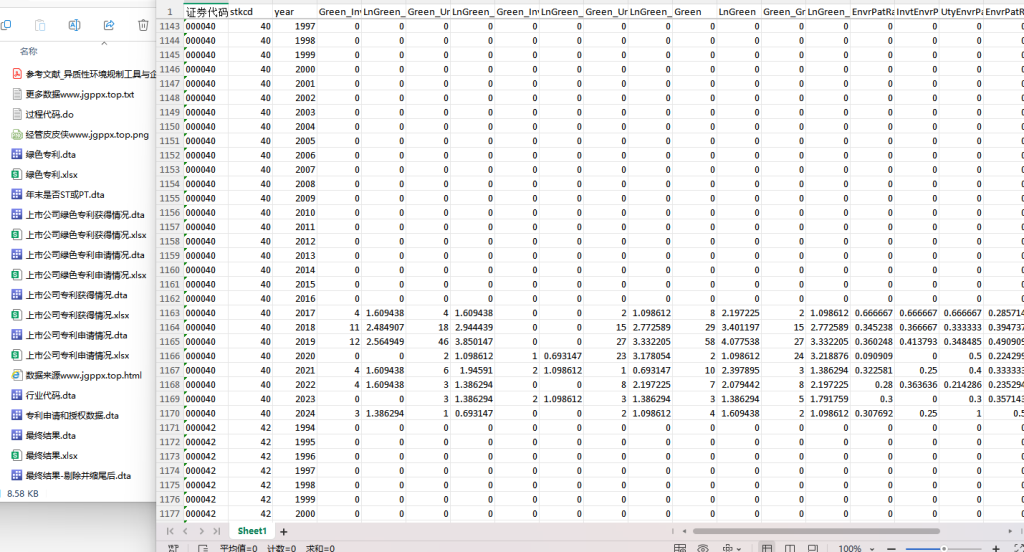This screenshot has height=552, width=1024.
Task: Select the browser icon of 数据来源www.jgppx.top.html
Action: coord(17,375)
